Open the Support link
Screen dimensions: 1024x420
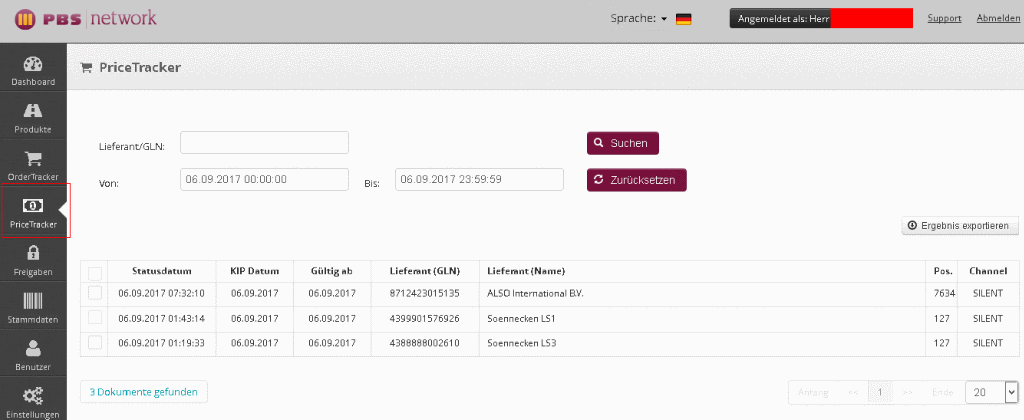pos(944,18)
